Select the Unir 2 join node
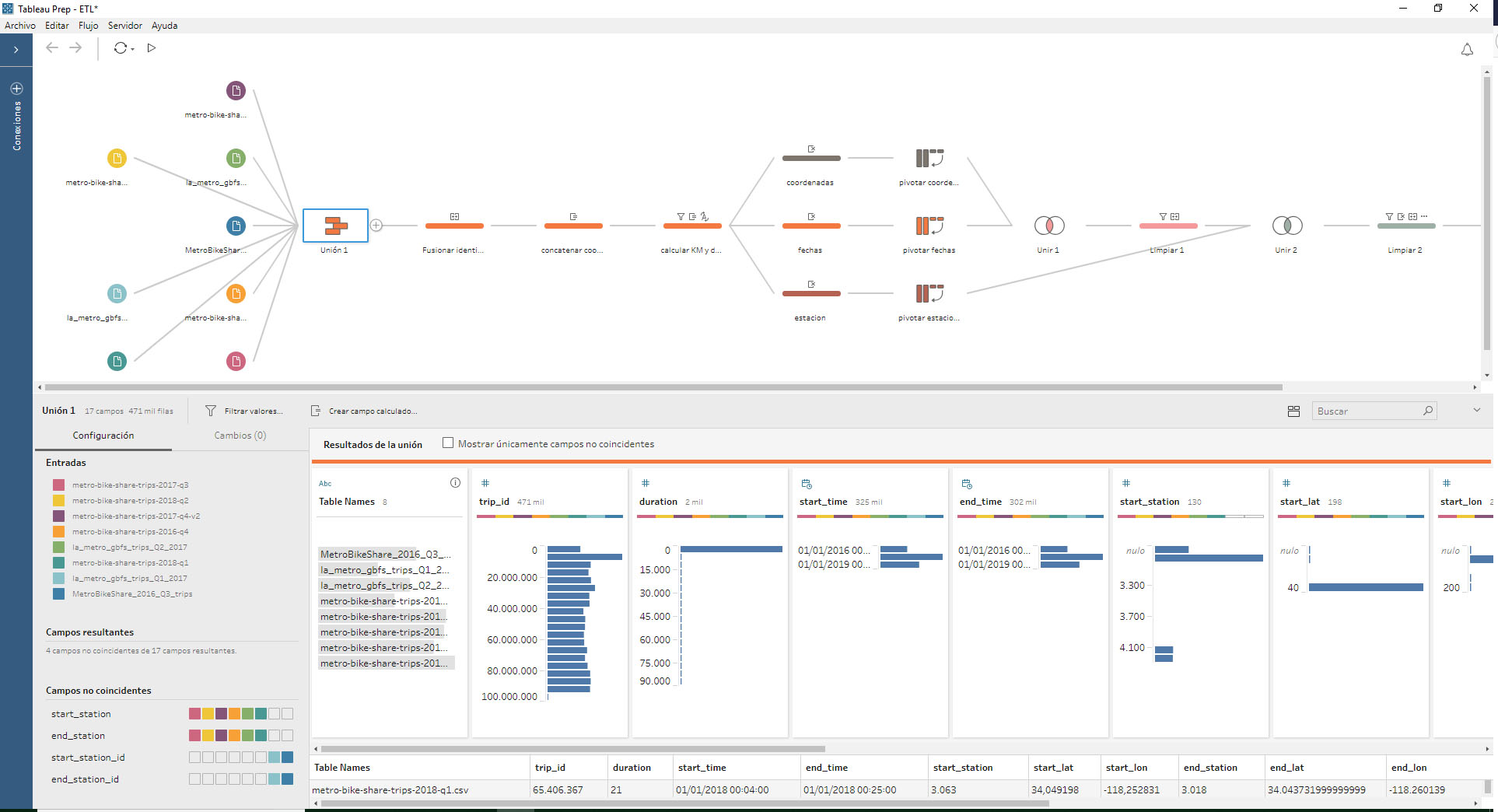Image resolution: width=1498 pixels, height=812 pixels. click(x=1287, y=226)
